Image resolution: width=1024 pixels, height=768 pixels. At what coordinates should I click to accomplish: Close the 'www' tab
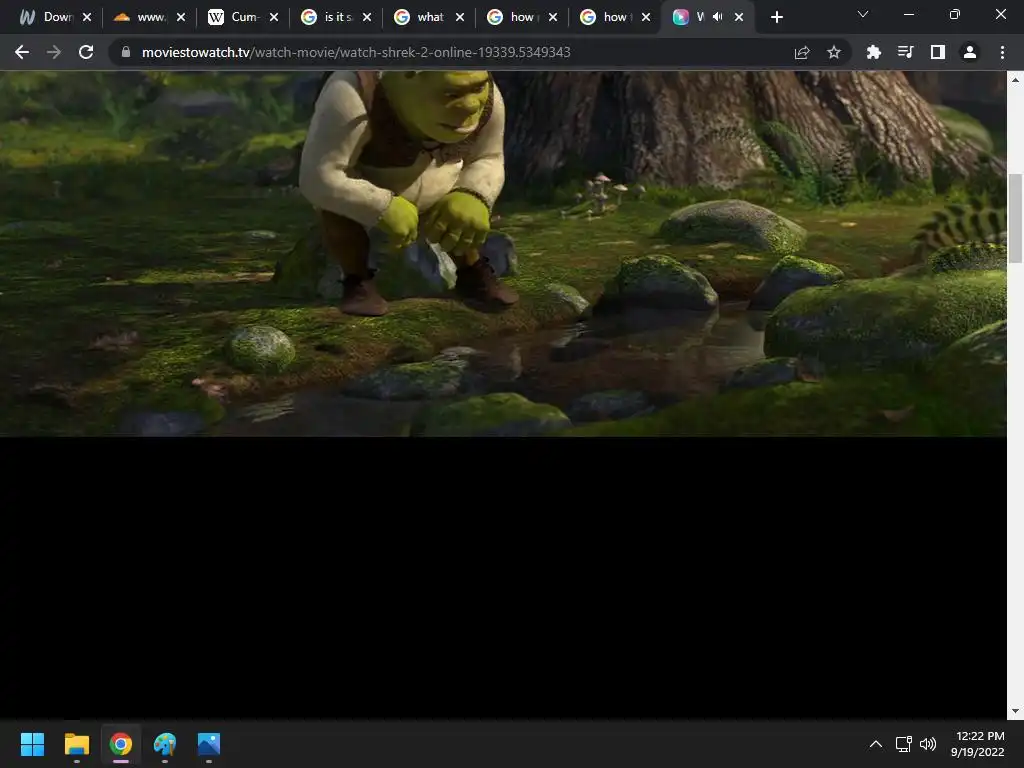[x=181, y=17]
